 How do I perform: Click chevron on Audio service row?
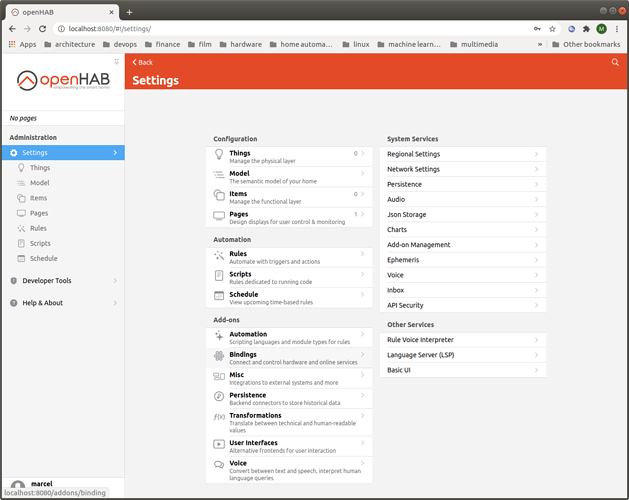536,199
